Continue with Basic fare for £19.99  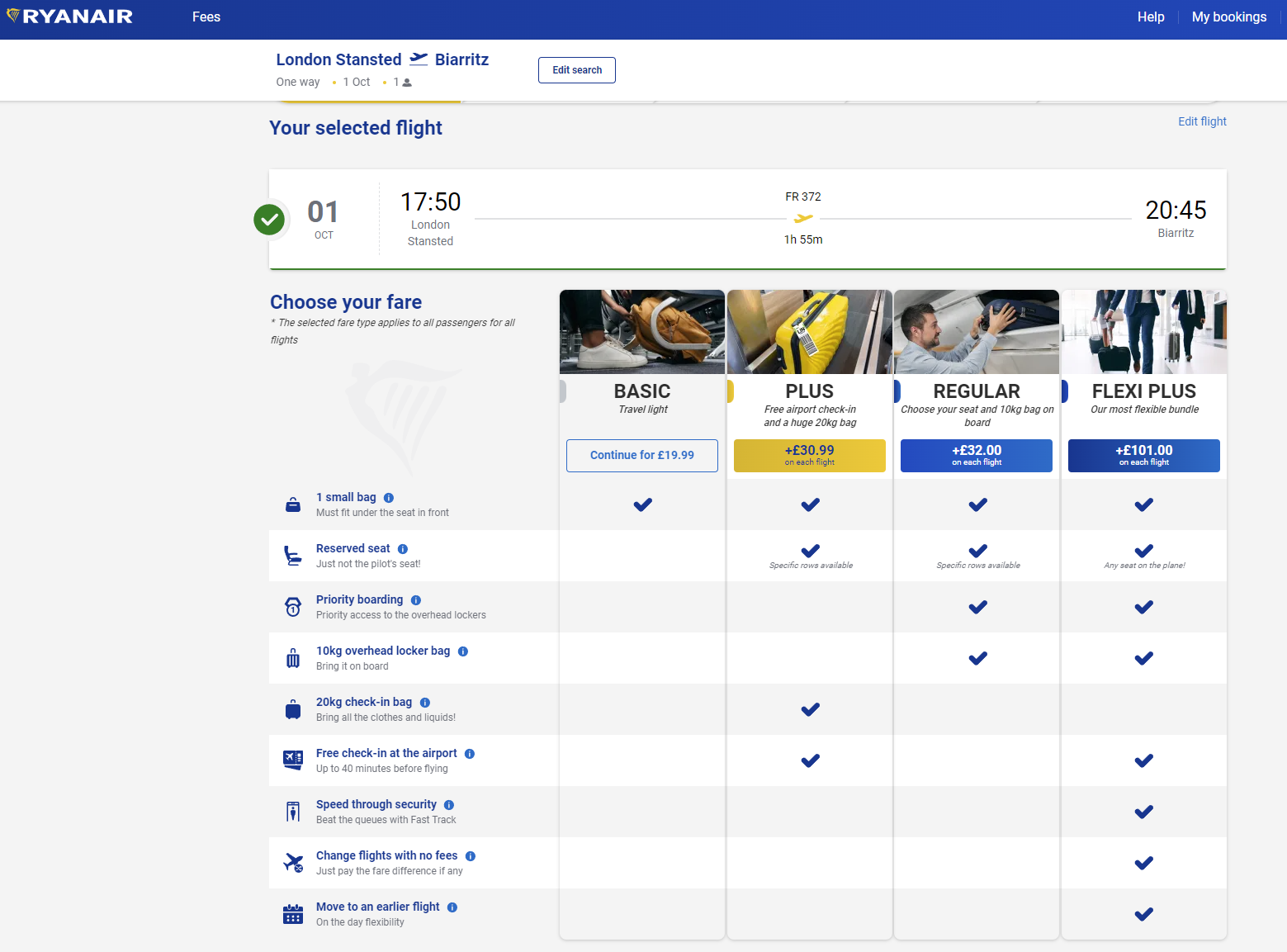tap(642, 456)
